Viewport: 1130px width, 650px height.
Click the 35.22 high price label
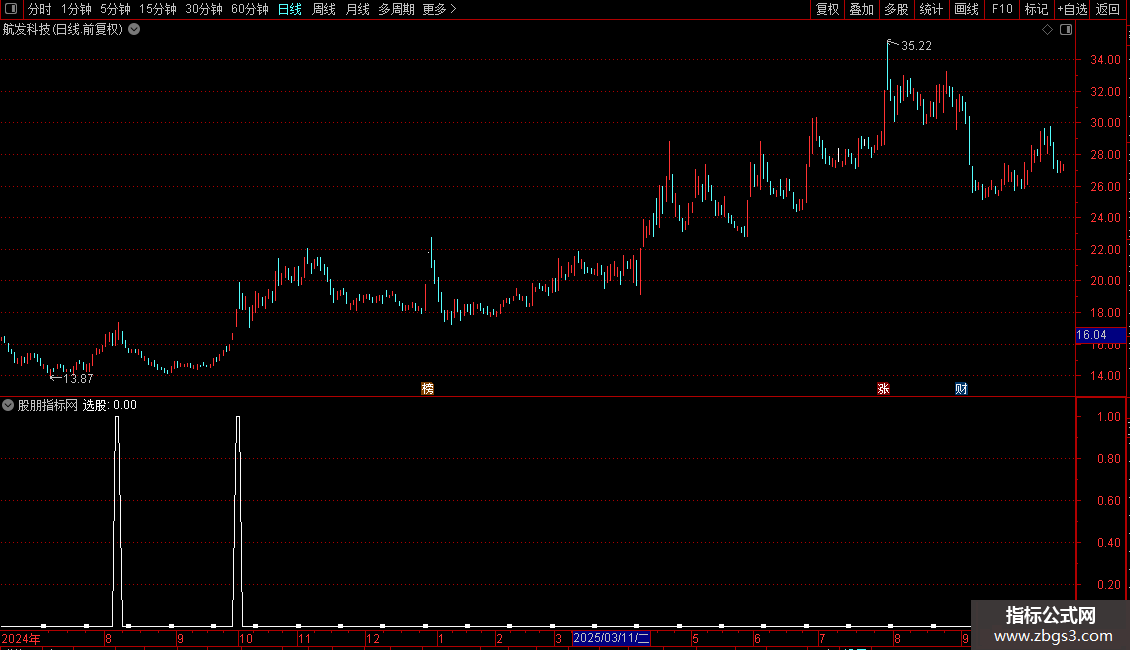click(x=916, y=46)
